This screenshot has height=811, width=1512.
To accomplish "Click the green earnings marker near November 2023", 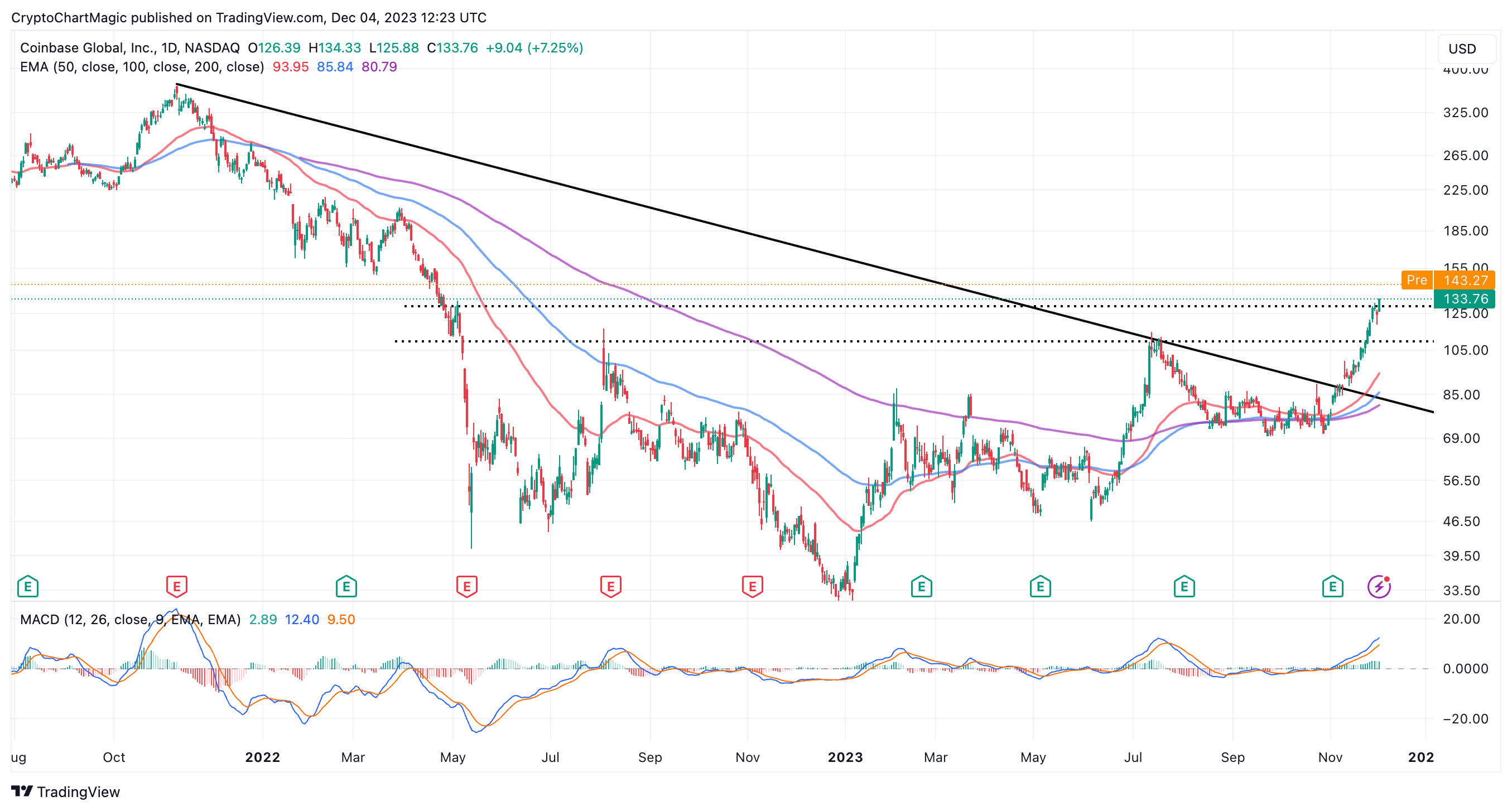I will 1333,586.
